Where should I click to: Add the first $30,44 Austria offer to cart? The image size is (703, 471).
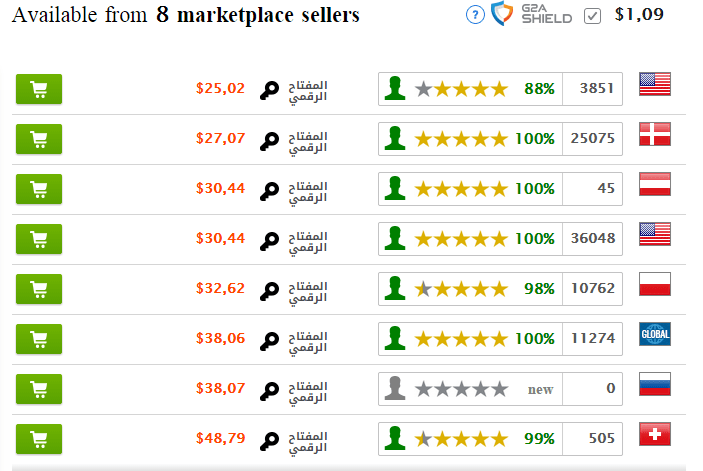click(x=39, y=189)
